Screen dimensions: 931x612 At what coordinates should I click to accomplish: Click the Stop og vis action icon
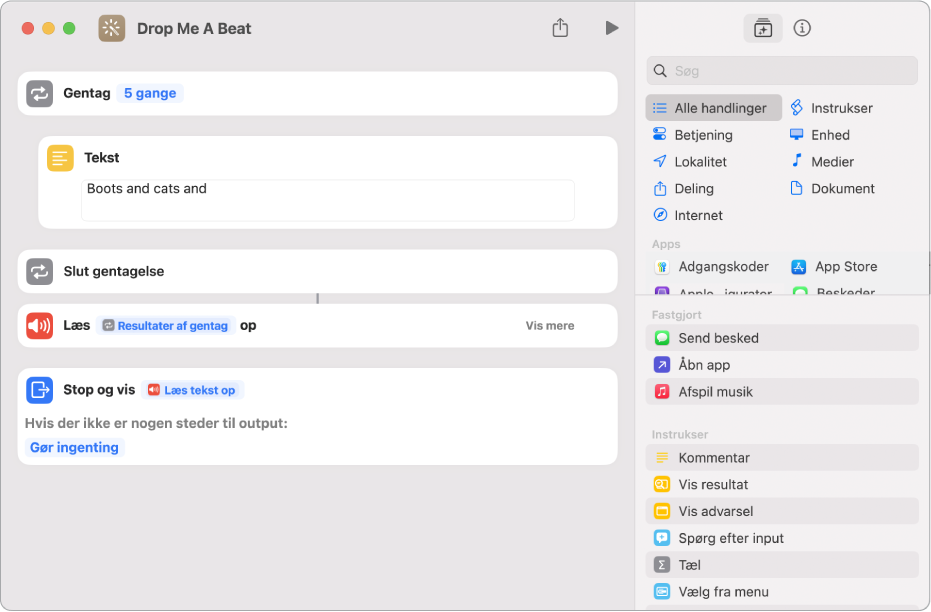[x=40, y=390]
